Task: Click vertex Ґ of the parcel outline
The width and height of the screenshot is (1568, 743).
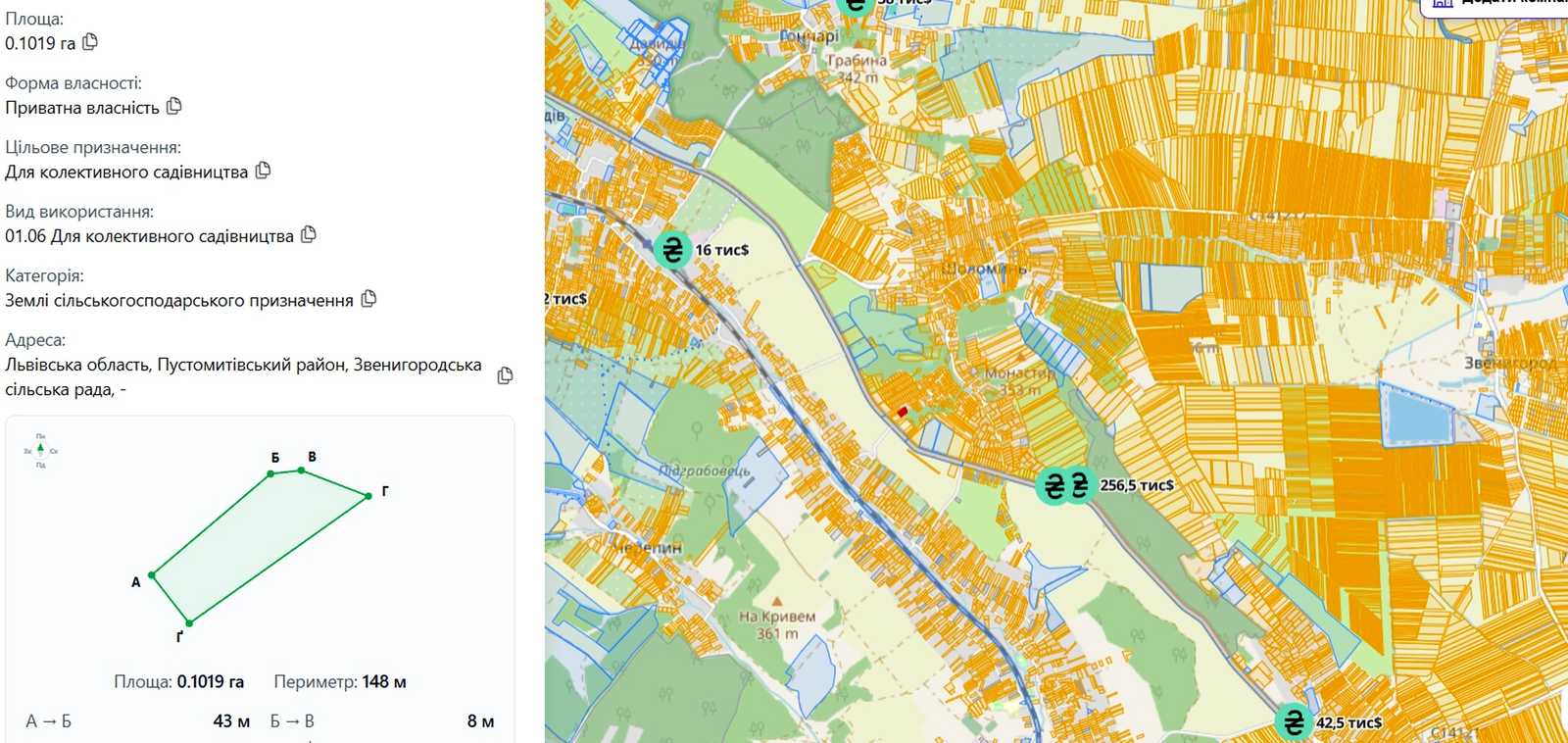Action: [x=189, y=623]
